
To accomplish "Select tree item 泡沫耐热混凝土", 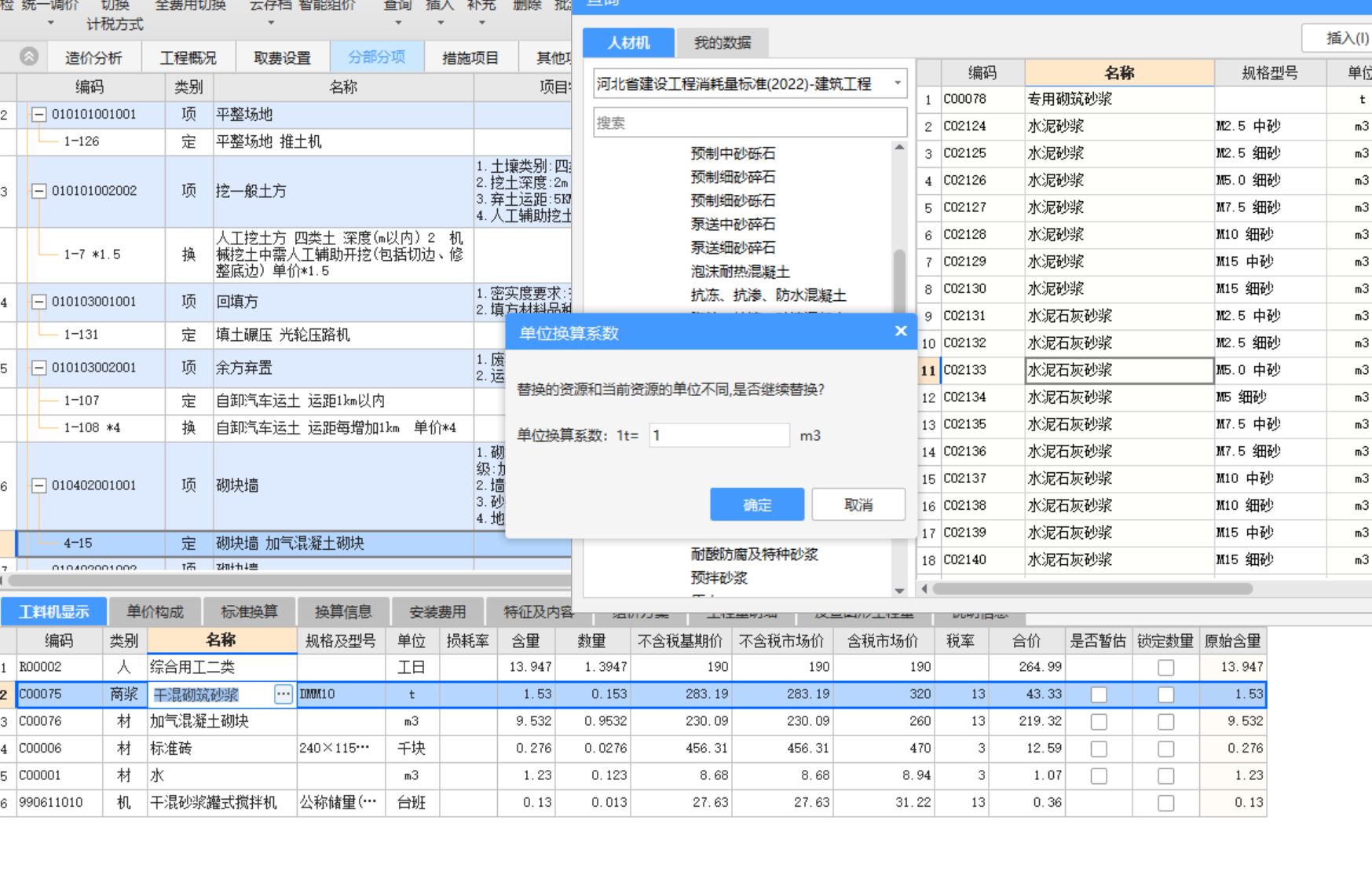I will 740,272.
